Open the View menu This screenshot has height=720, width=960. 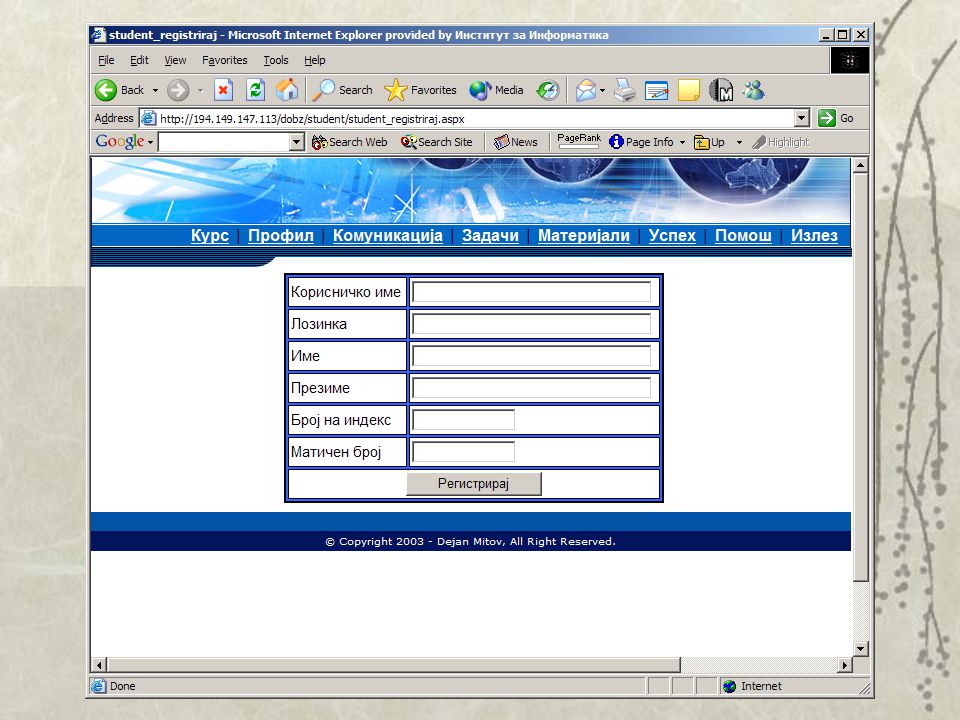[175, 60]
